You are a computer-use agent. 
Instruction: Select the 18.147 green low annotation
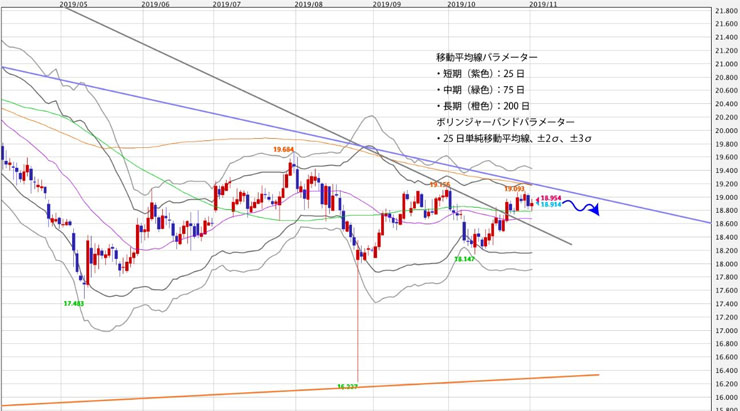(x=464, y=259)
